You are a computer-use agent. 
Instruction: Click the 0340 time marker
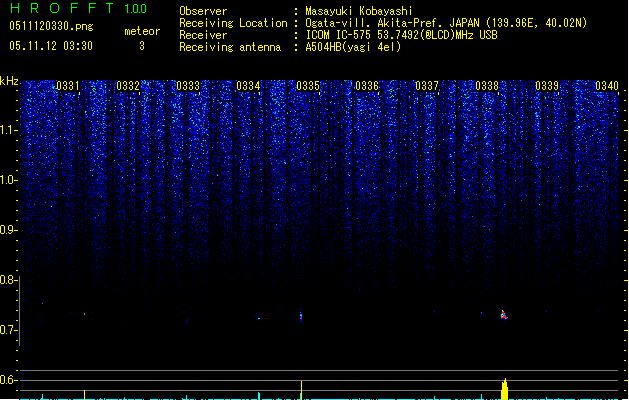click(x=607, y=86)
